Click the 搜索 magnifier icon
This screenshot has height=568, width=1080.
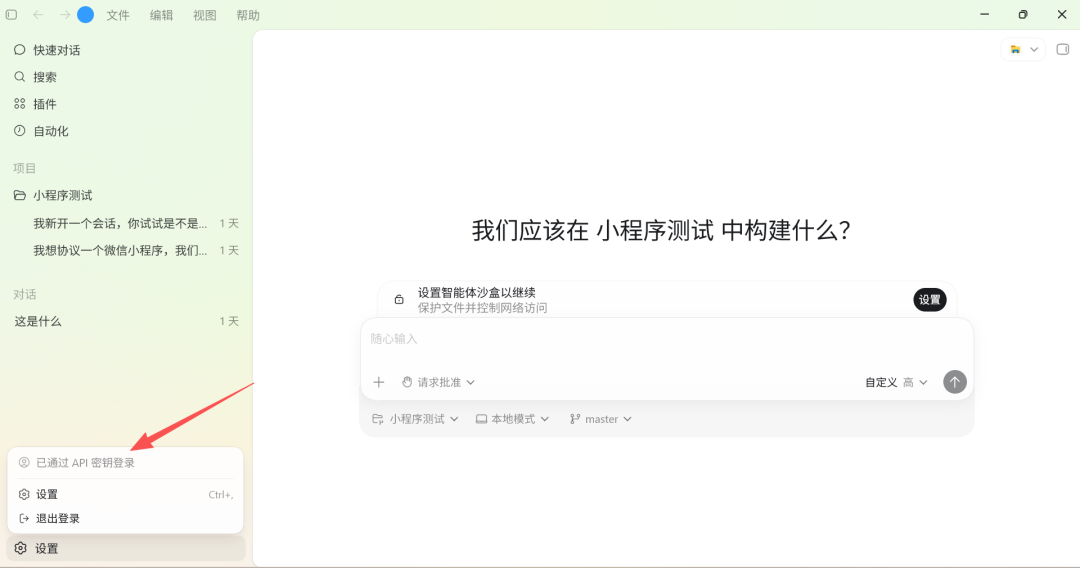(x=19, y=76)
